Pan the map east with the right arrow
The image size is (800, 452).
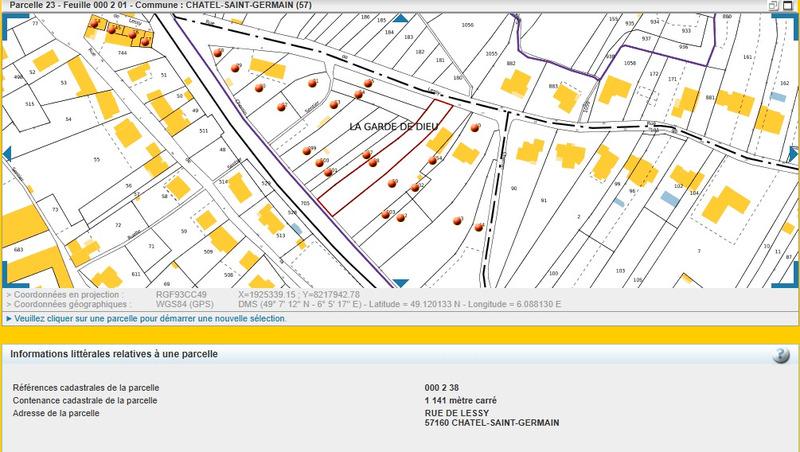click(793, 154)
